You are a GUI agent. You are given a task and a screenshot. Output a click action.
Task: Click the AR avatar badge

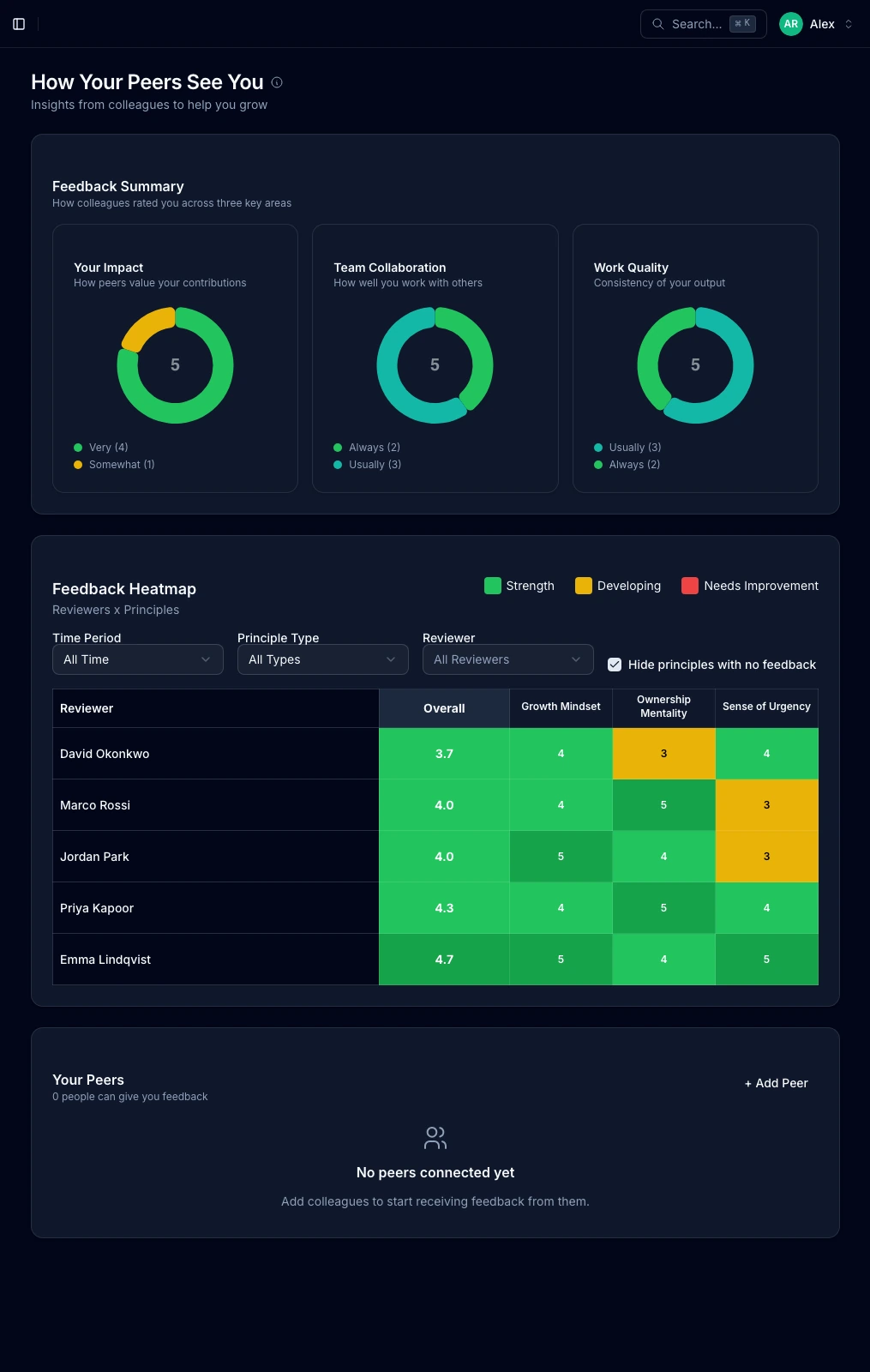click(x=791, y=24)
